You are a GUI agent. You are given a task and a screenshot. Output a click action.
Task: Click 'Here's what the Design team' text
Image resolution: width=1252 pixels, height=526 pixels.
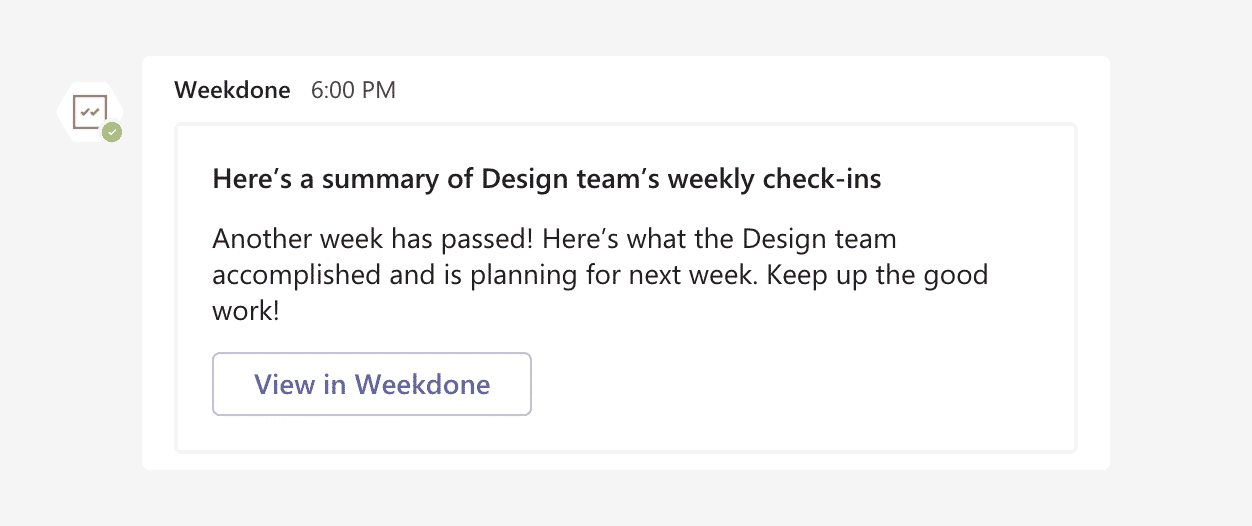745,240
